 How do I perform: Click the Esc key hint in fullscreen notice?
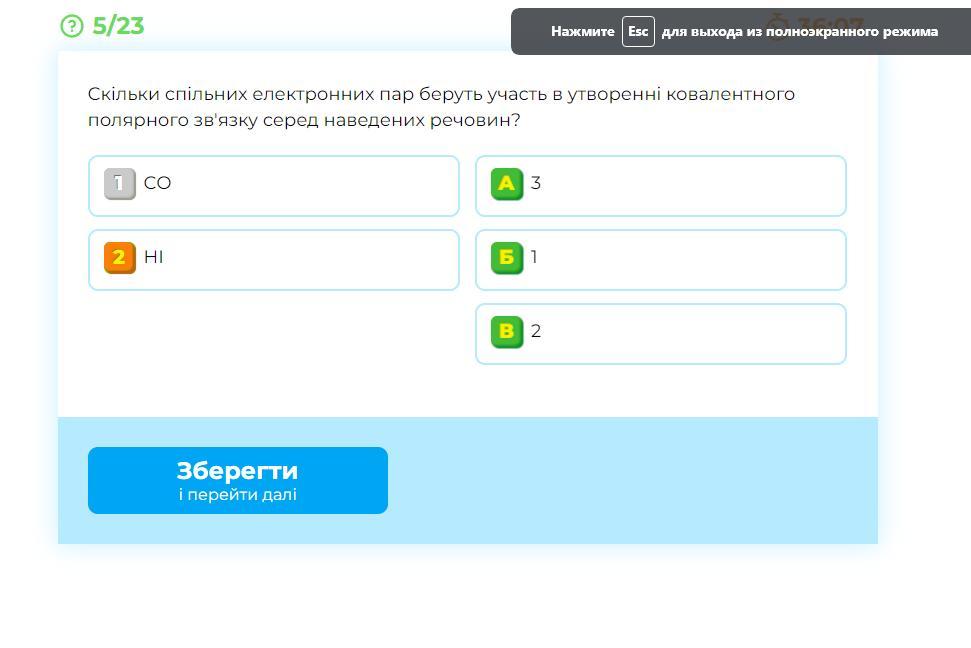click(x=638, y=32)
